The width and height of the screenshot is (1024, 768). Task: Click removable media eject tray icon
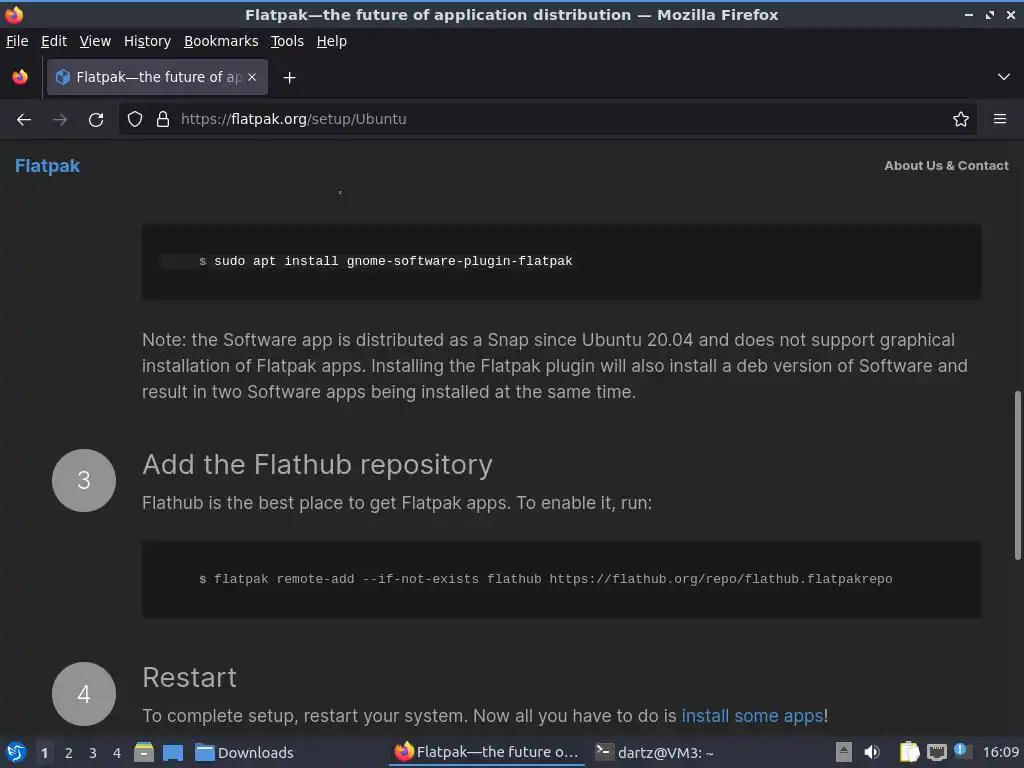tap(844, 752)
